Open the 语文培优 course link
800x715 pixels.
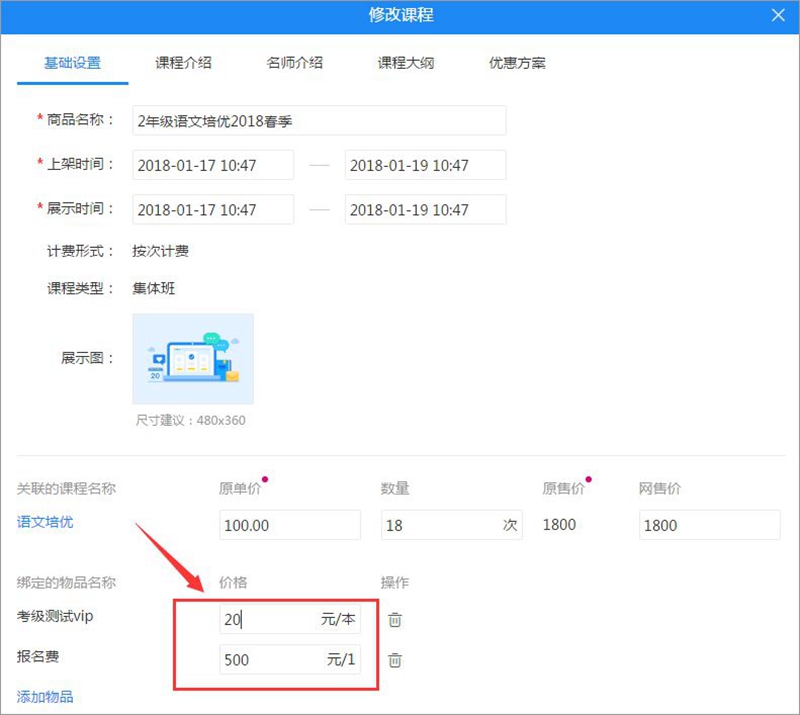tap(45, 522)
